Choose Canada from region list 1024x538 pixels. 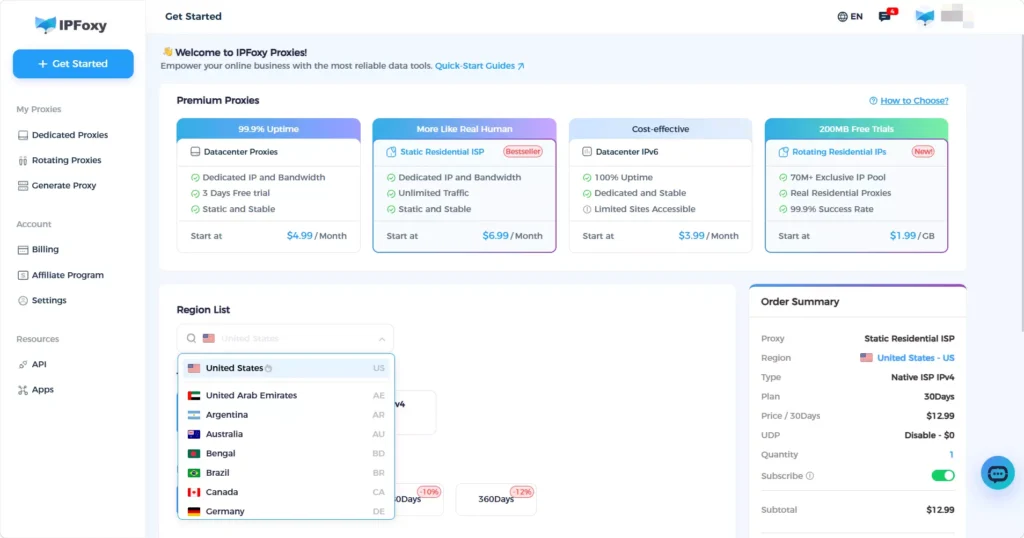[x=286, y=492]
